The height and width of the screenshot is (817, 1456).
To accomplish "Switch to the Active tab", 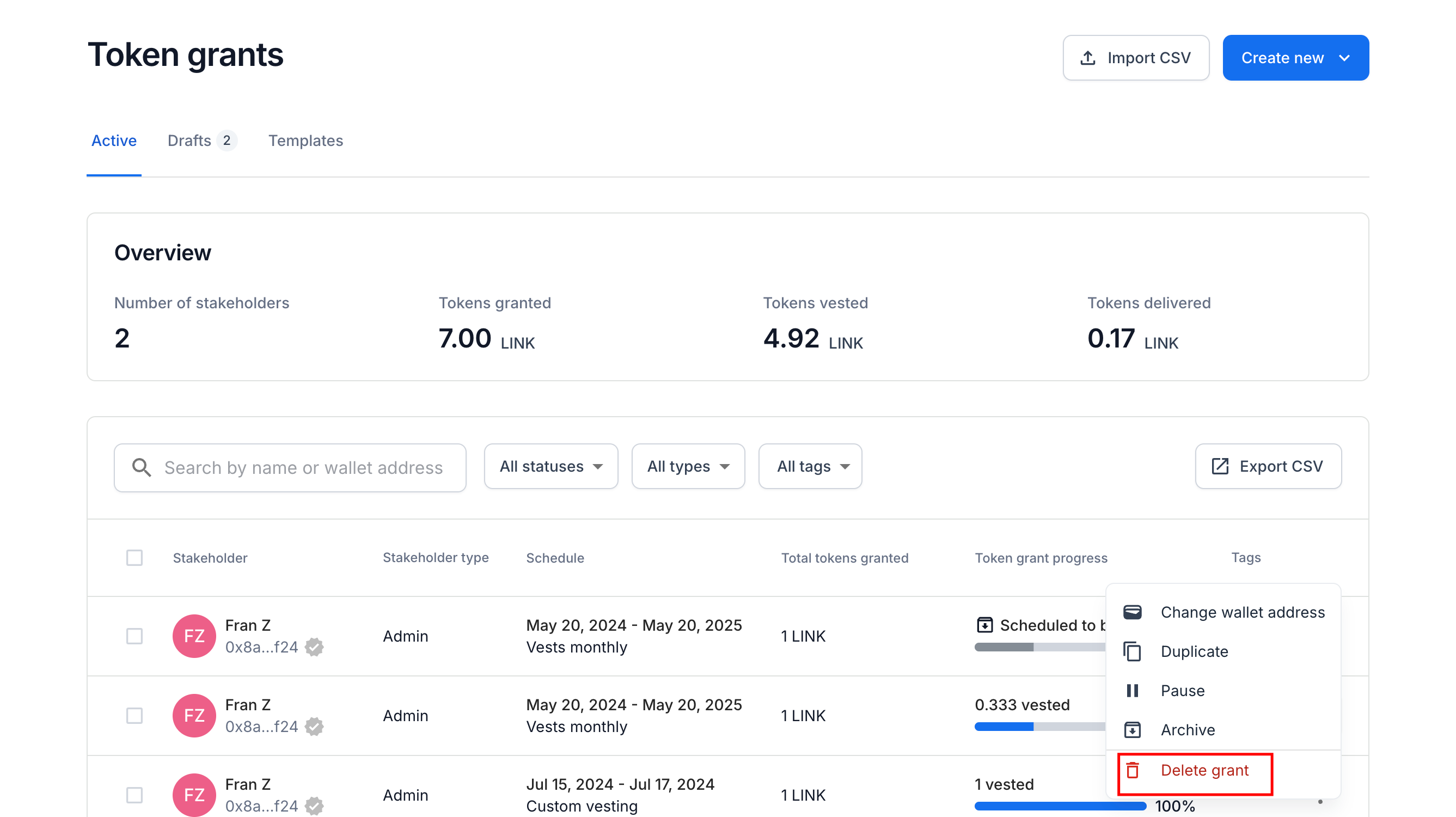I will [114, 140].
